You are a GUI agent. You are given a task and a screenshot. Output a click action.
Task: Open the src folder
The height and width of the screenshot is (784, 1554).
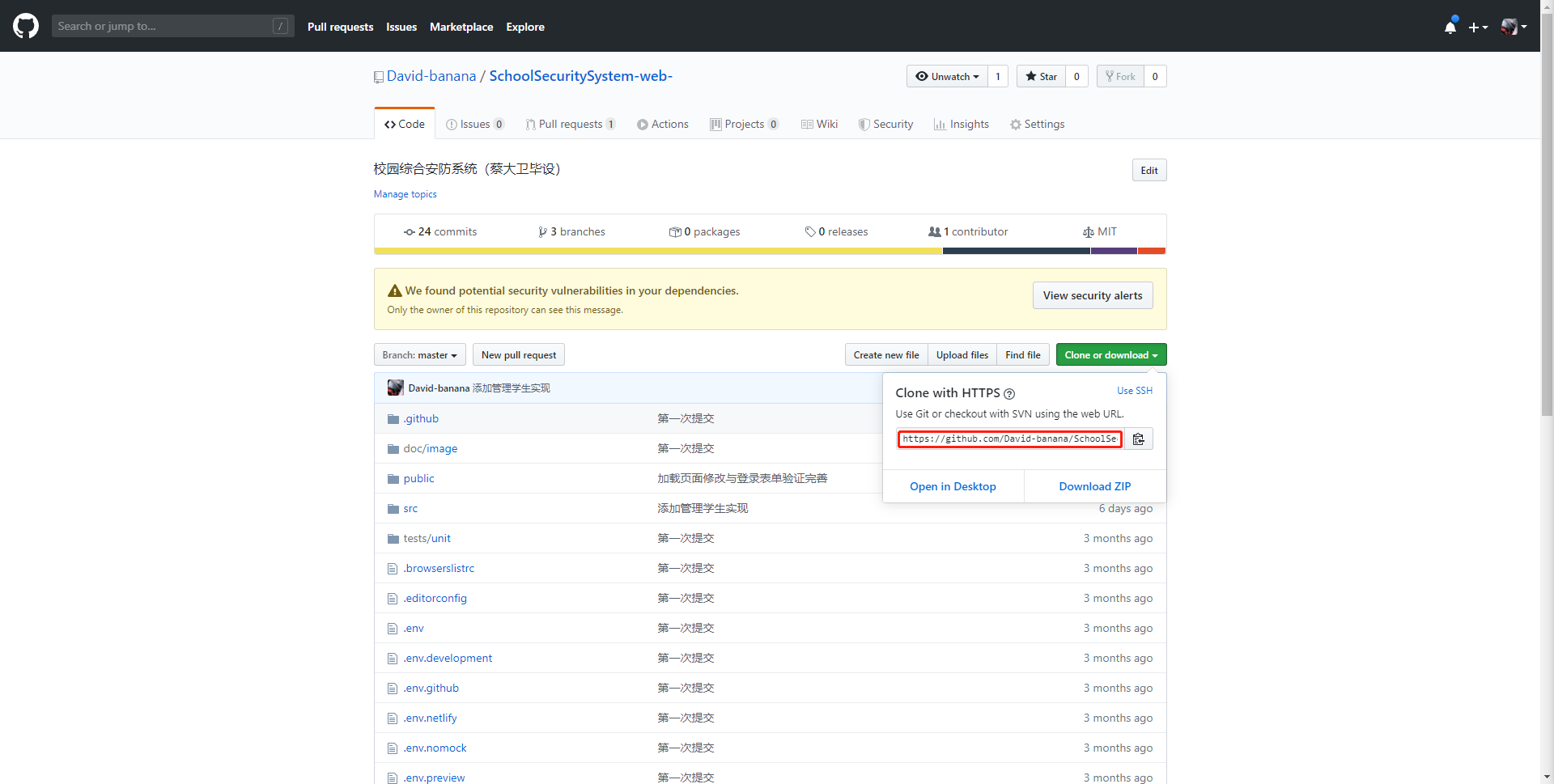pyautogui.click(x=410, y=508)
